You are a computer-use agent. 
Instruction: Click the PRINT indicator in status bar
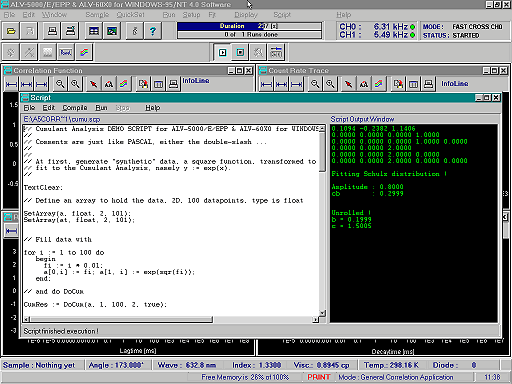pyautogui.click(x=319, y=377)
